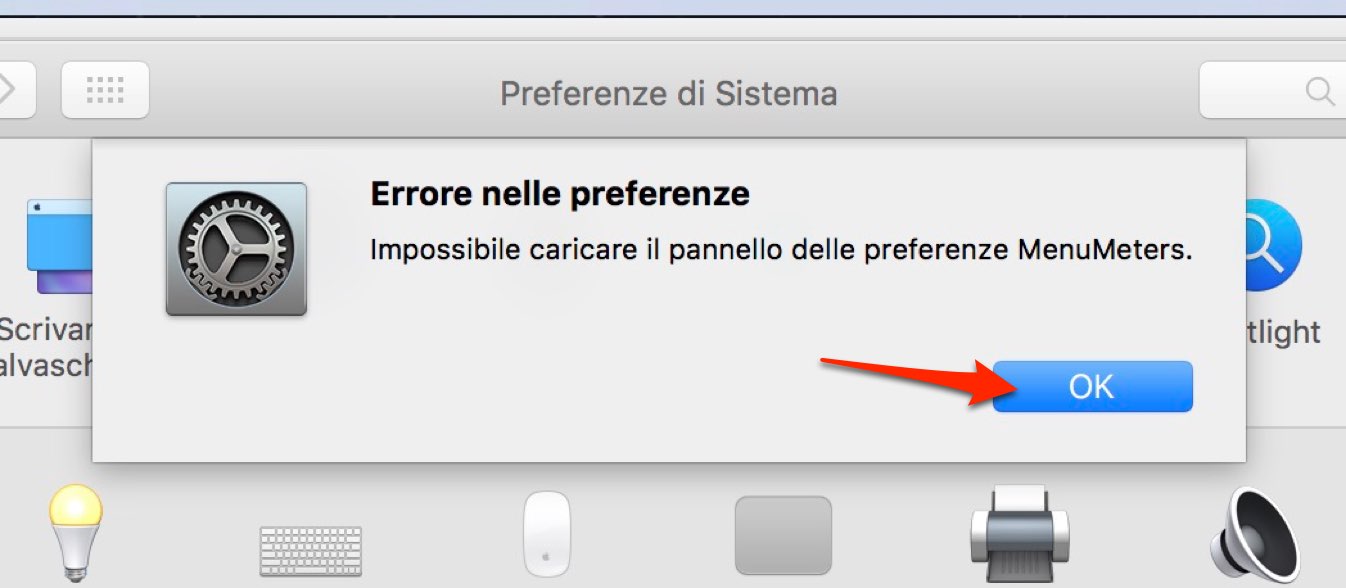Open the Printers and Scanners icon
The height and width of the screenshot is (588, 1346).
coord(1019,536)
